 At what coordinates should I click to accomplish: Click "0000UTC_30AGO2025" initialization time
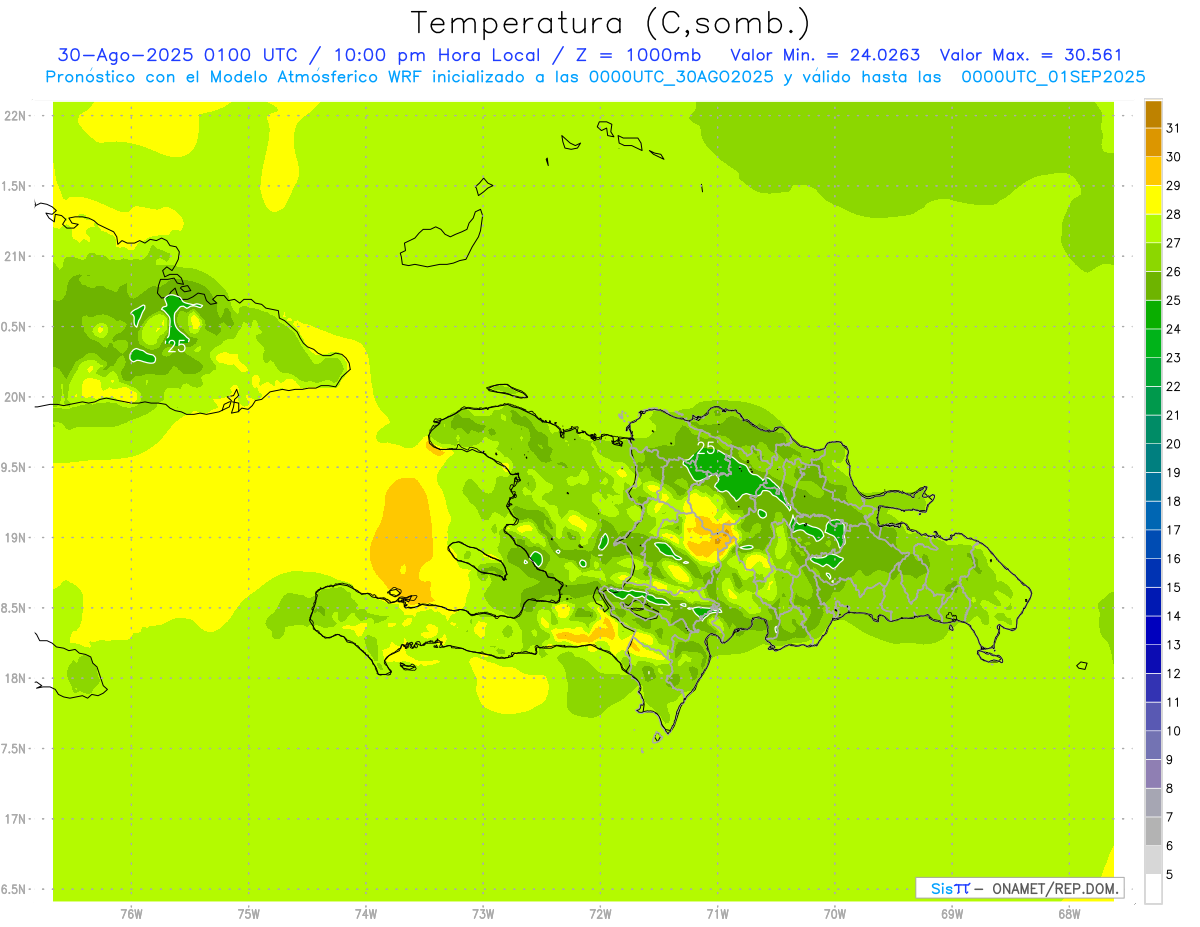tap(680, 76)
